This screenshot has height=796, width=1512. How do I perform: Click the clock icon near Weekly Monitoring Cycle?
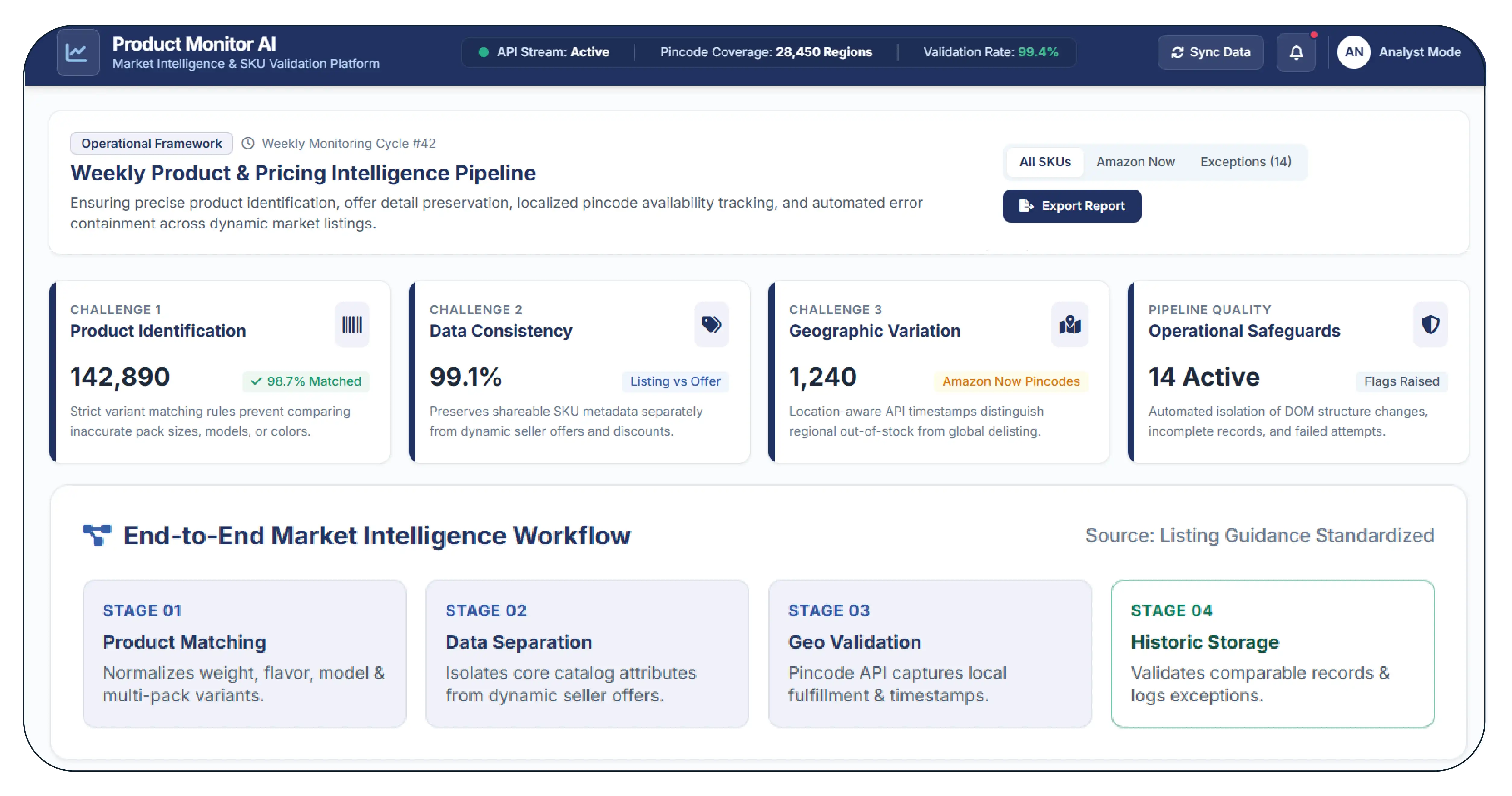(248, 143)
